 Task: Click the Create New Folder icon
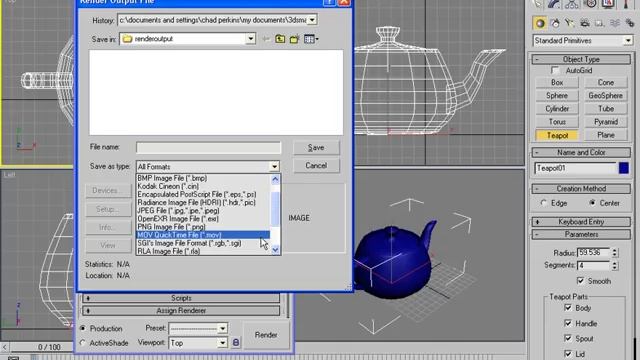point(294,39)
